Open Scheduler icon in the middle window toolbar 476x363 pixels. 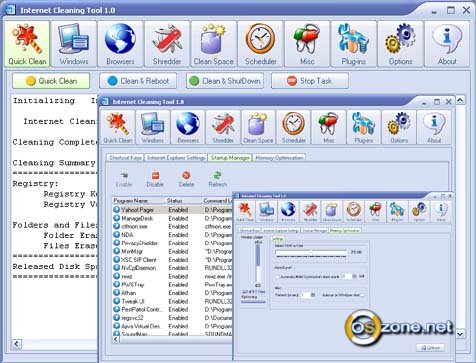(x=293, y=127)
